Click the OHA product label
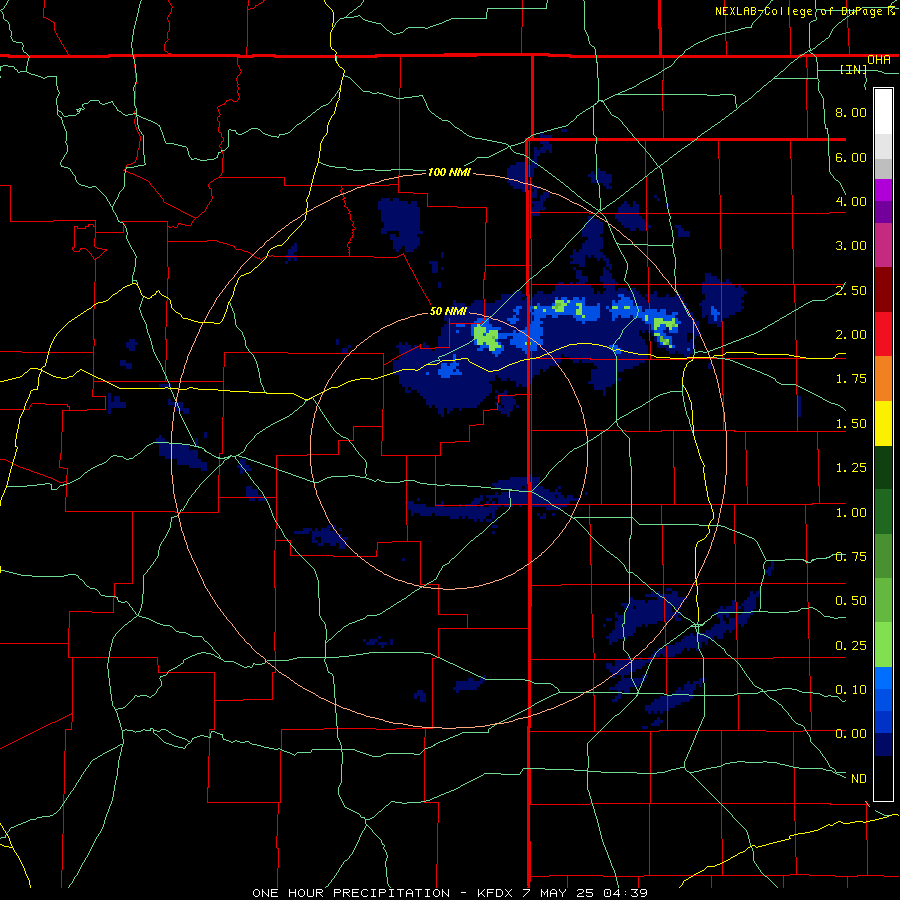This screenshot has height=900, width=900. click(x=879, y=60)
